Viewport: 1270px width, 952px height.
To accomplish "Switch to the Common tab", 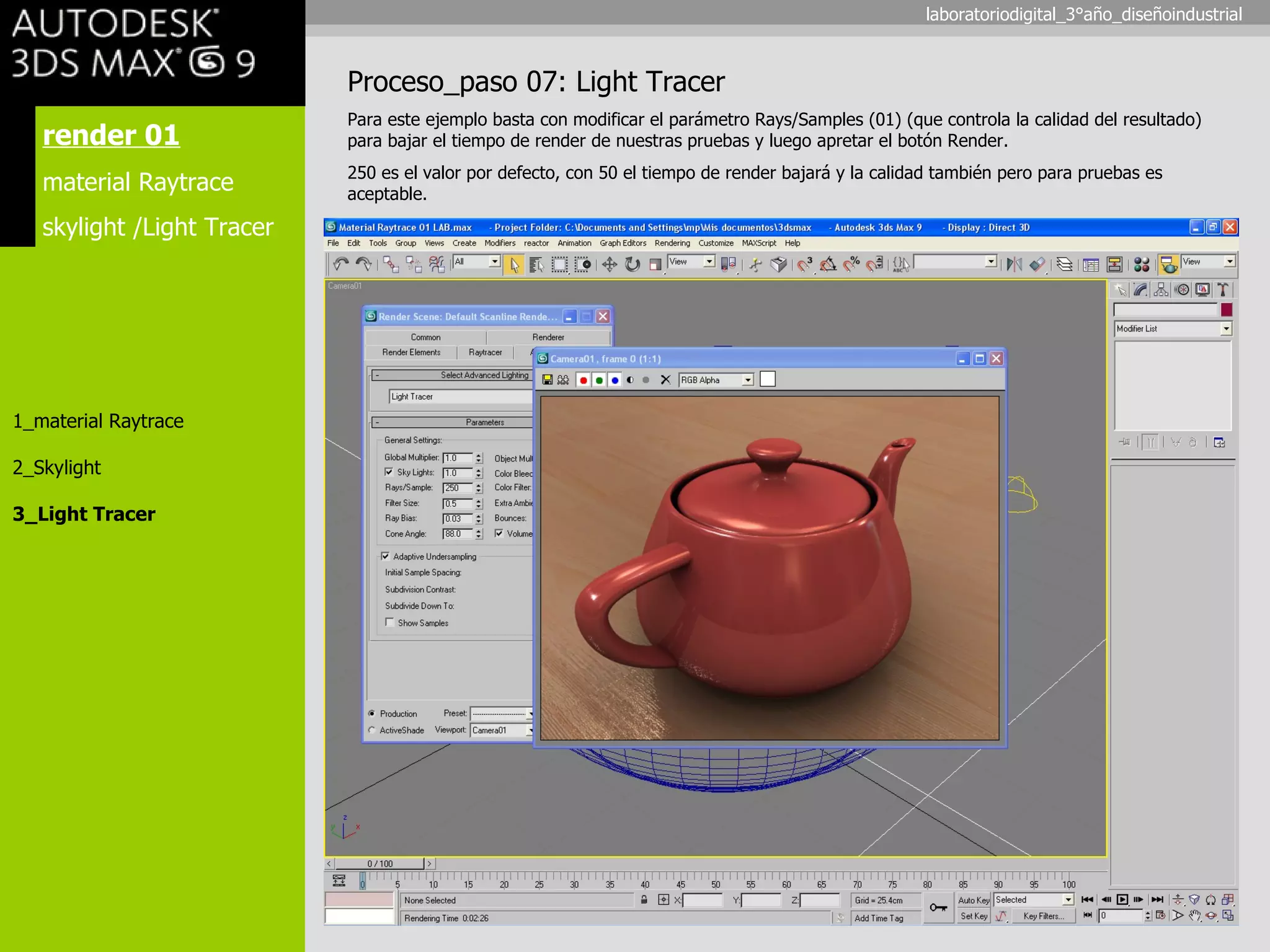I will tap(425, 337).
